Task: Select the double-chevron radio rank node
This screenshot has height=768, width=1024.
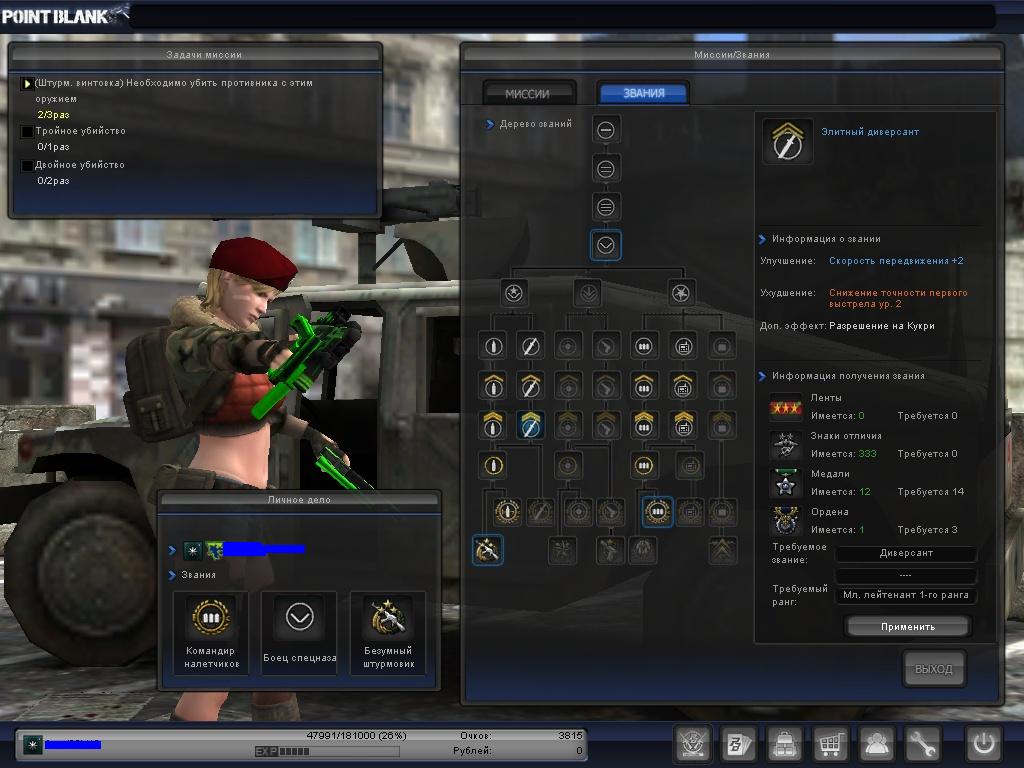Action: 683,425
